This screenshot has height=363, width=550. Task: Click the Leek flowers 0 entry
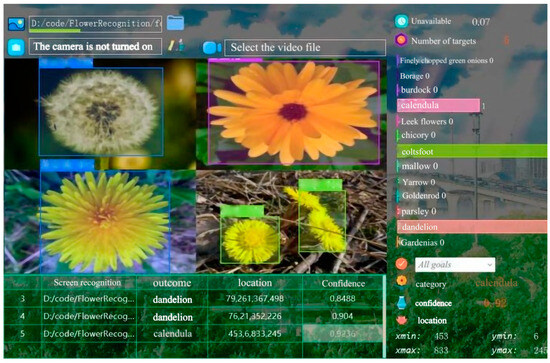(427, 122)
